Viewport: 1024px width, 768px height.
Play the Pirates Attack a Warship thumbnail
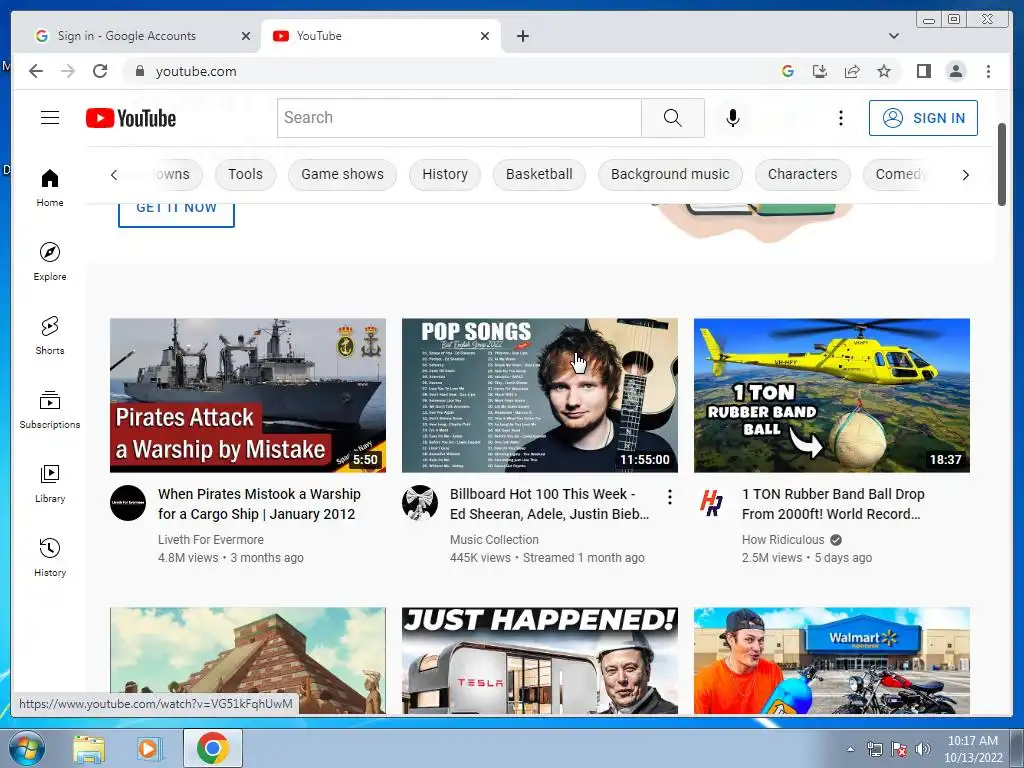point(248,395)
